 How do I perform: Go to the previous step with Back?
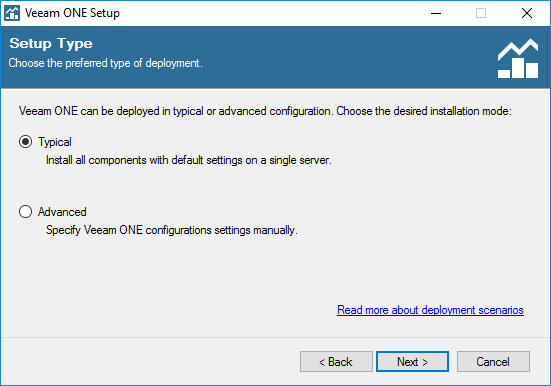[x=336, y=361]
